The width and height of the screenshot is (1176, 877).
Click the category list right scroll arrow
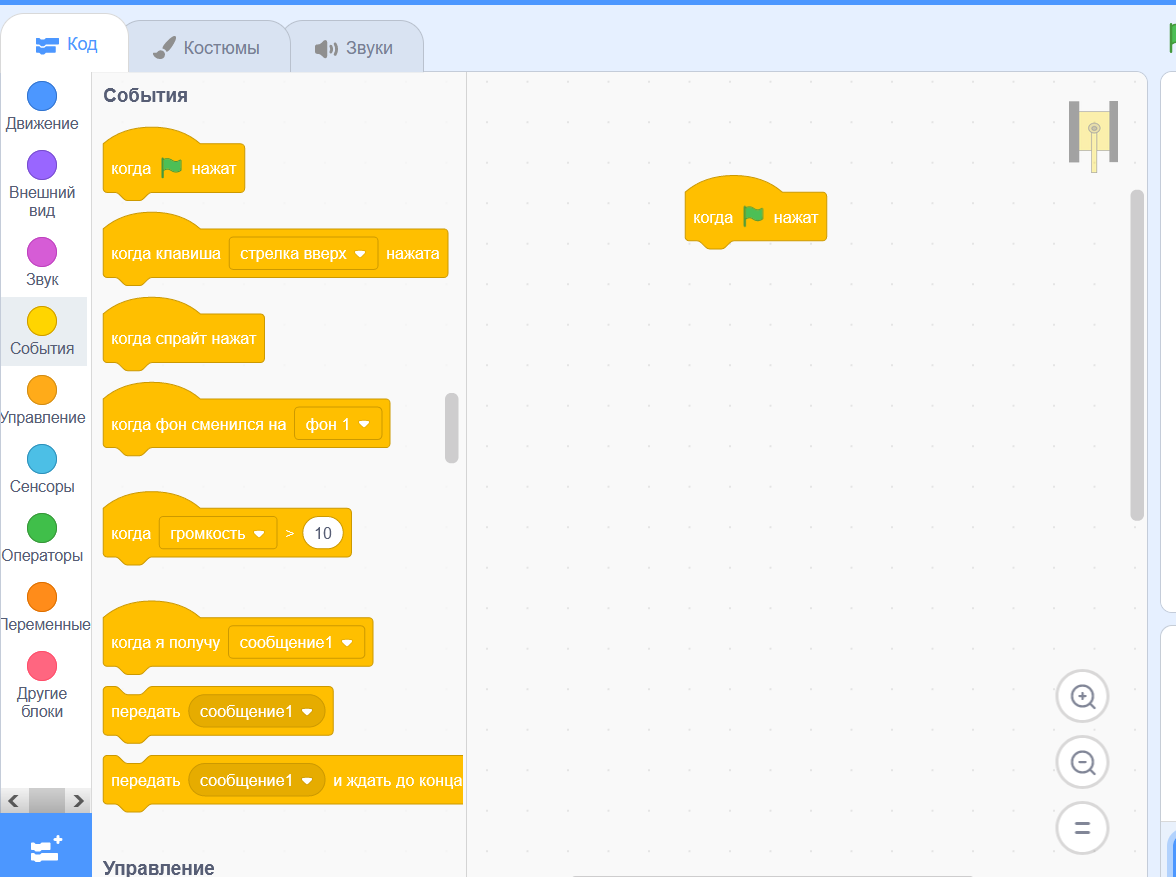click(78, 801)
